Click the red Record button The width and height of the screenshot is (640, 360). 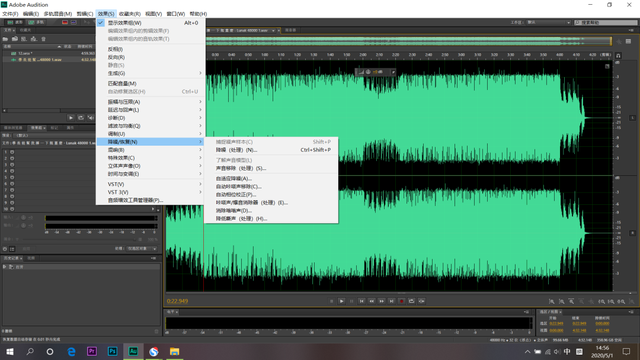pos(401,301)
